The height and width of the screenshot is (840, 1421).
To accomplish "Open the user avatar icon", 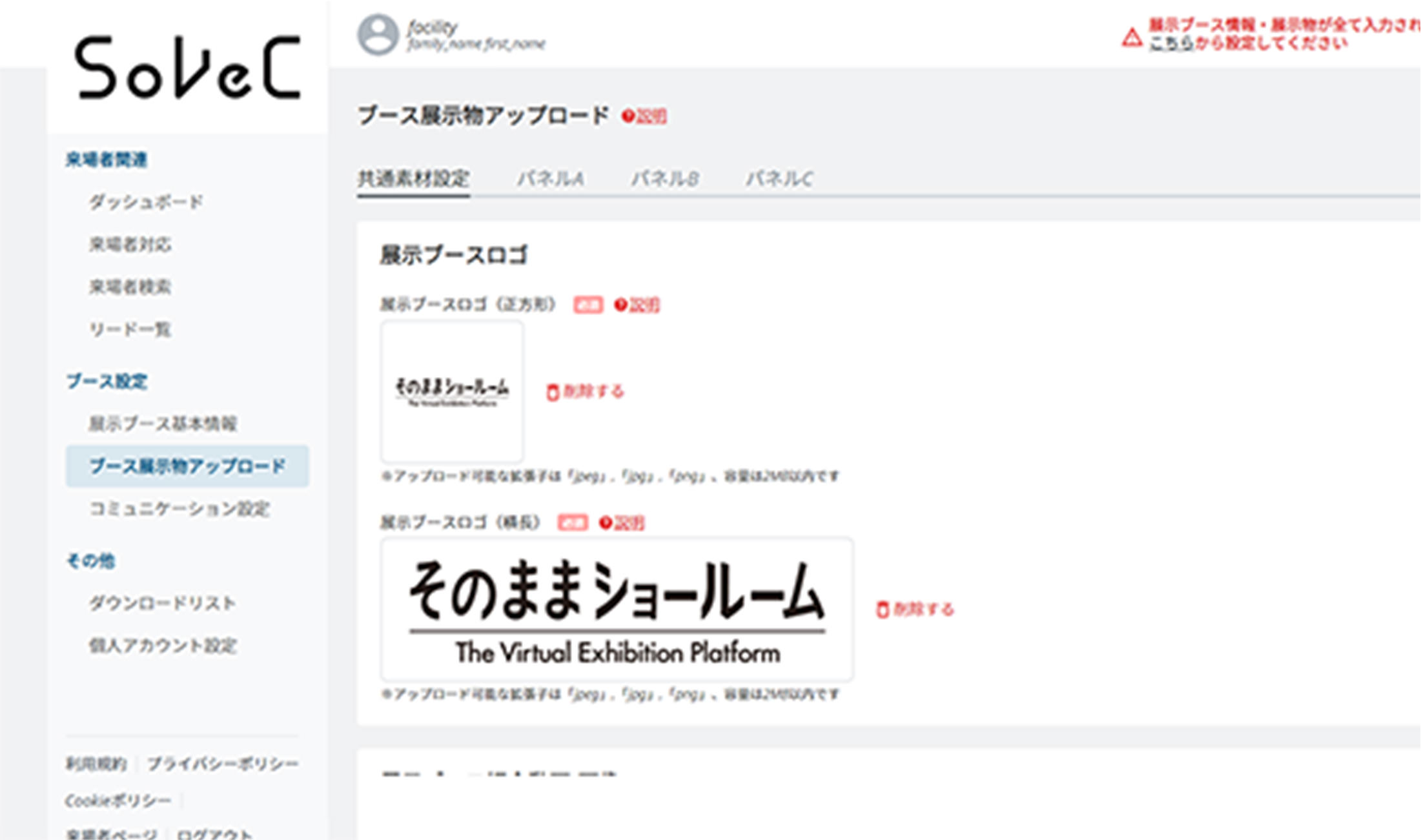I will (378, 35).
